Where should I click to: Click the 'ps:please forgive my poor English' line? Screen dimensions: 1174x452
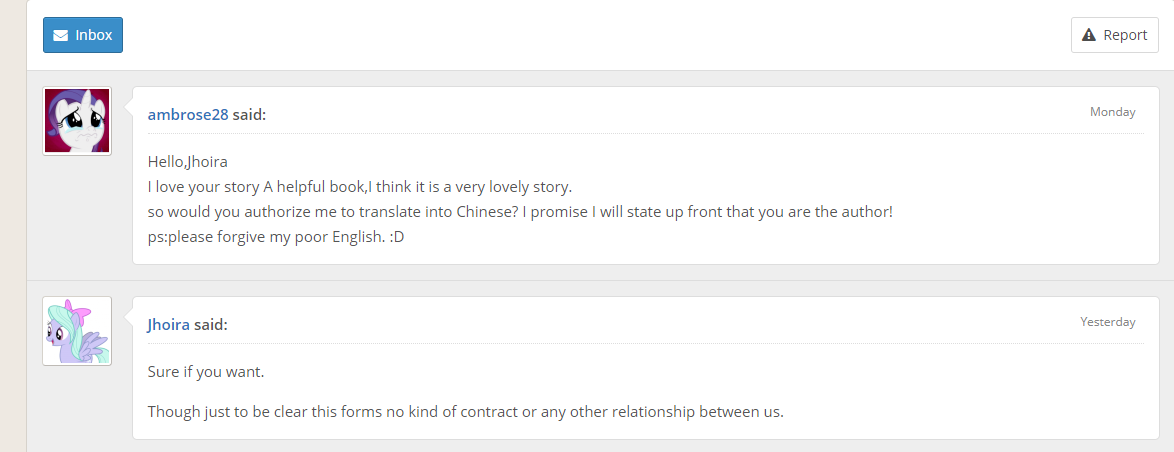[275, 239]
